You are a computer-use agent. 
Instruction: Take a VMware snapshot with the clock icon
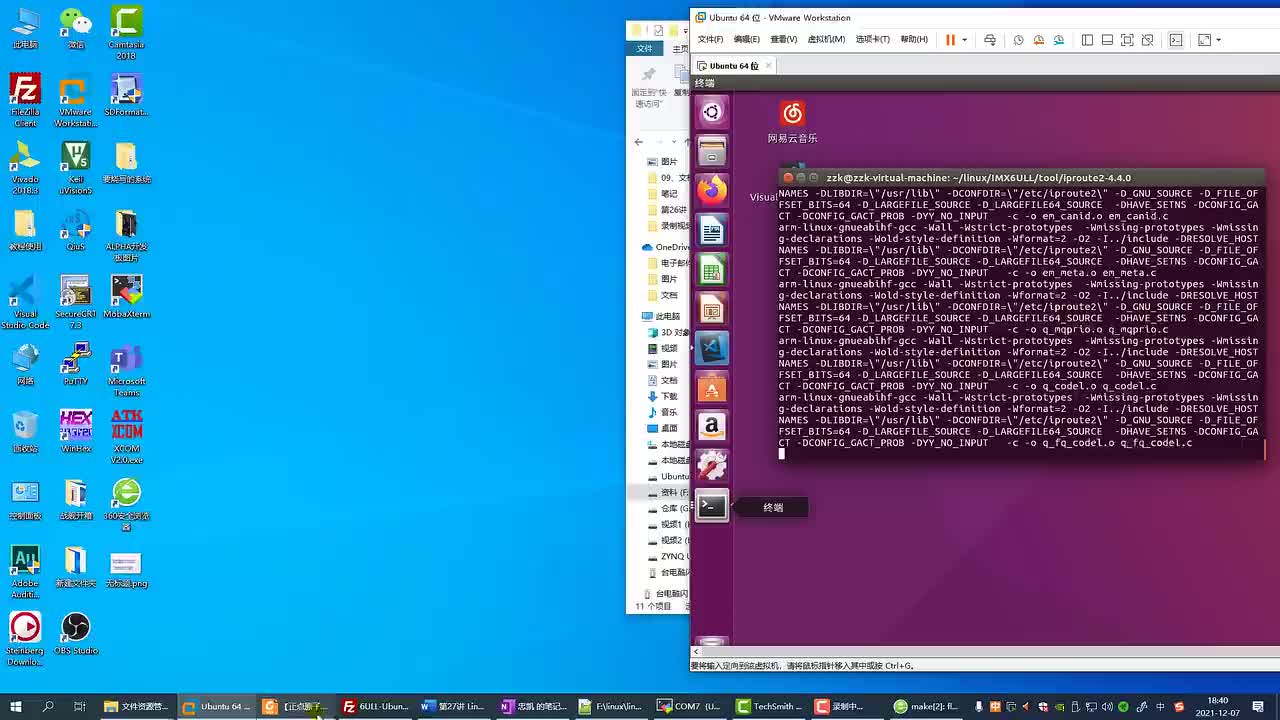(1019, 40)
